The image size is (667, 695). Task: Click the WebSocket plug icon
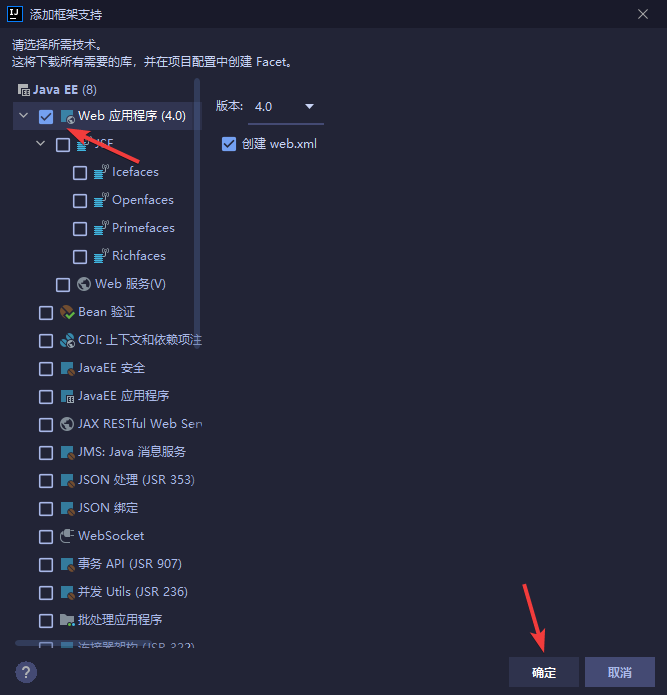click(x=67, y=536)
